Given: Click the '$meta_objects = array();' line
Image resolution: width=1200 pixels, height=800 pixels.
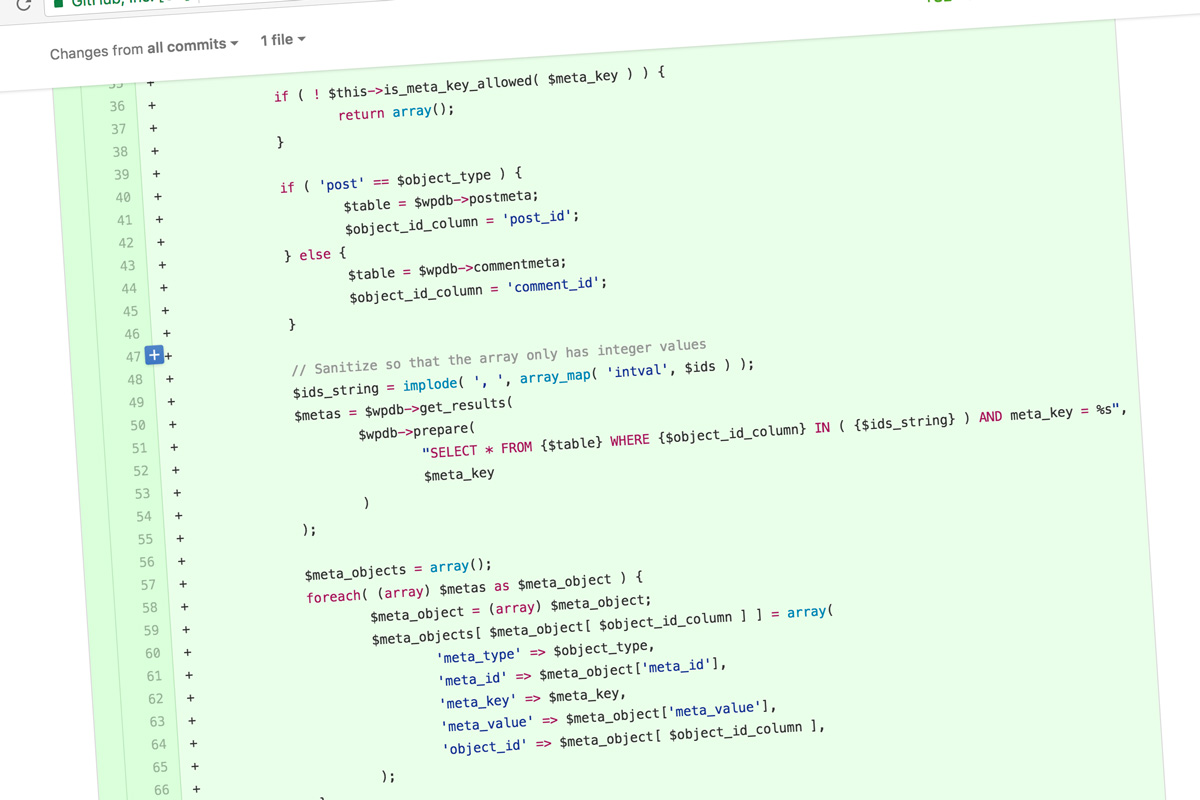Looking at the screenshot, I should click(x=398, y=570).
